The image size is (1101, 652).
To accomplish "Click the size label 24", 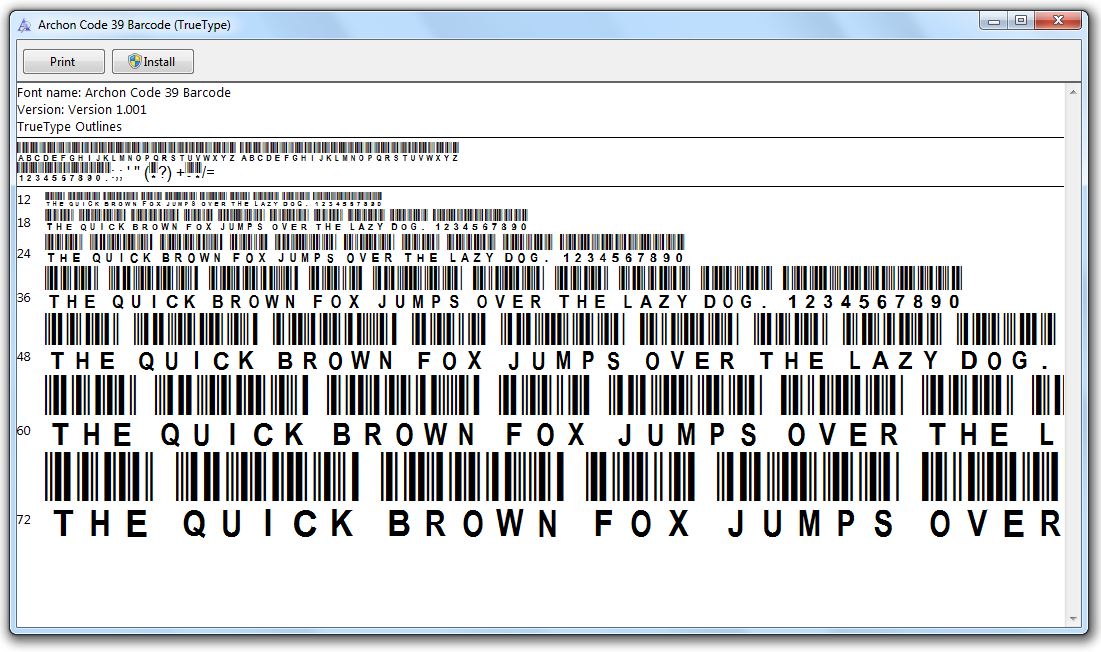I will pos(24,253).
